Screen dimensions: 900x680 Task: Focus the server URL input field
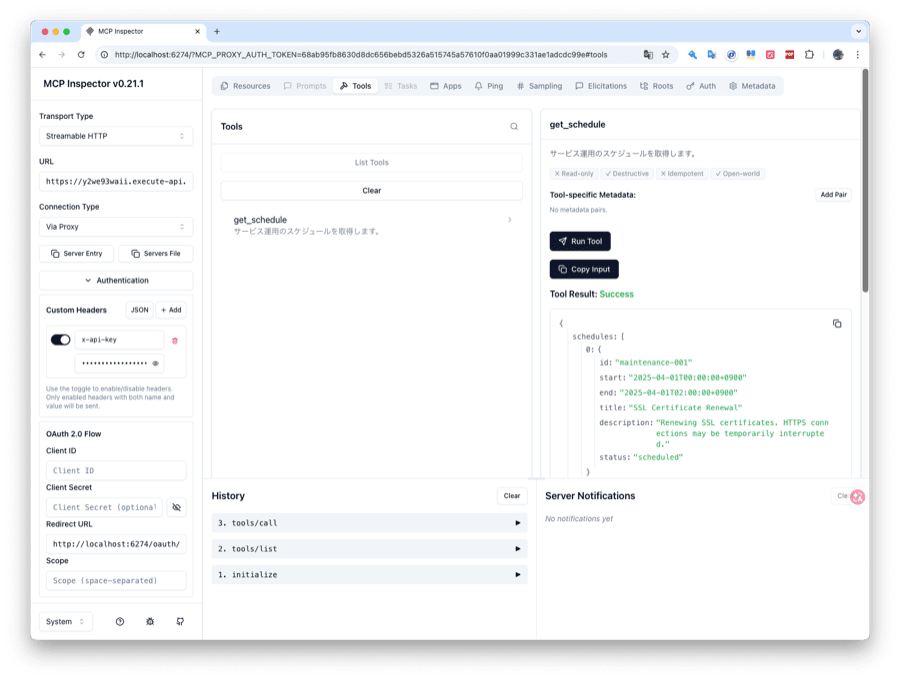pyautogui.click(x=116, y=181)
